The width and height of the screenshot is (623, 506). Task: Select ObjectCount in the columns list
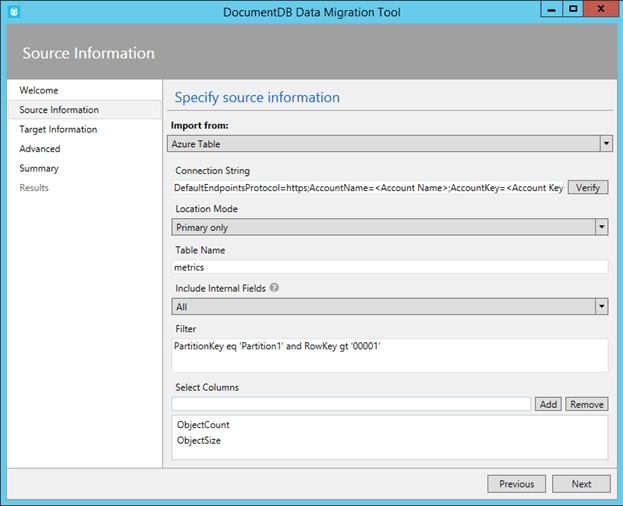click(x=204, y=425)
